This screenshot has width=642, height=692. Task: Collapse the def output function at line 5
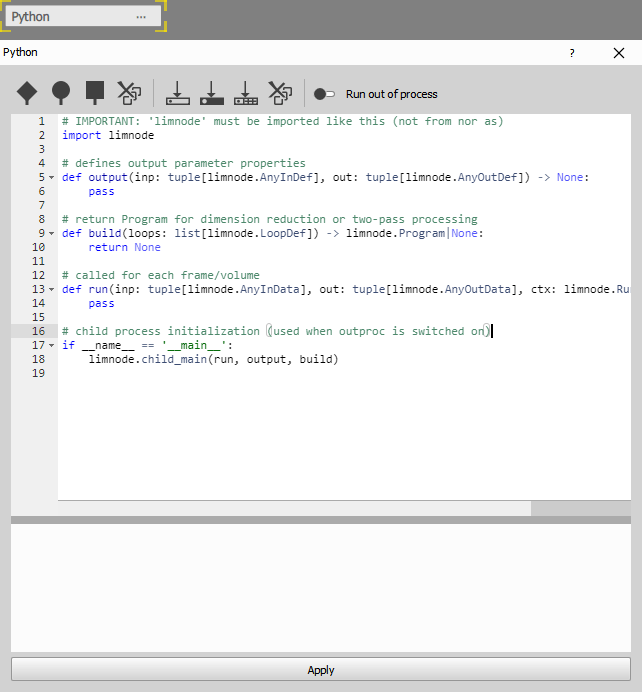pos(52,177)
